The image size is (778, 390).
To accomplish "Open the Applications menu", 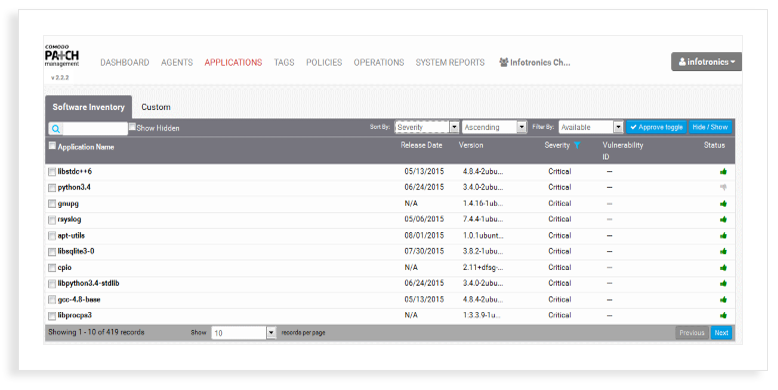I will point(233,63).
